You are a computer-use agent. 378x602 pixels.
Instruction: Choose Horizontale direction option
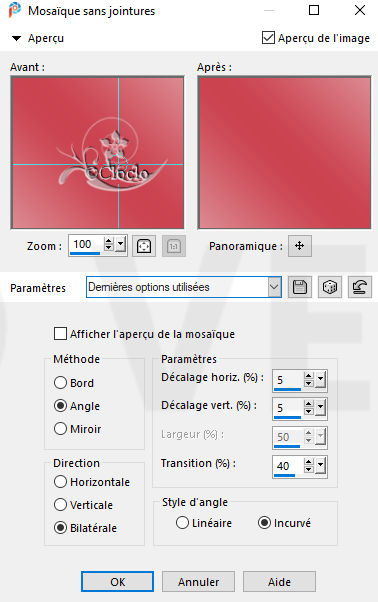point(60,481)
